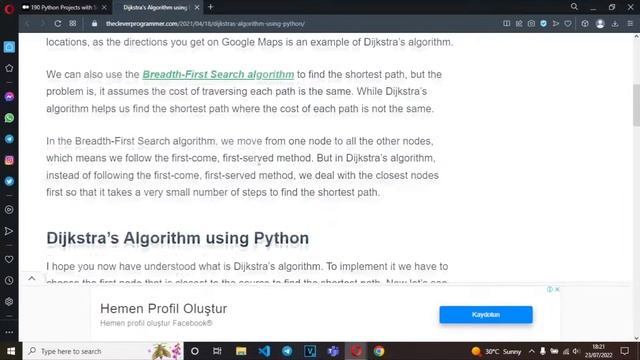
Task: Open Breadth-First Search algorithm link
Action: tap(218, 74)
